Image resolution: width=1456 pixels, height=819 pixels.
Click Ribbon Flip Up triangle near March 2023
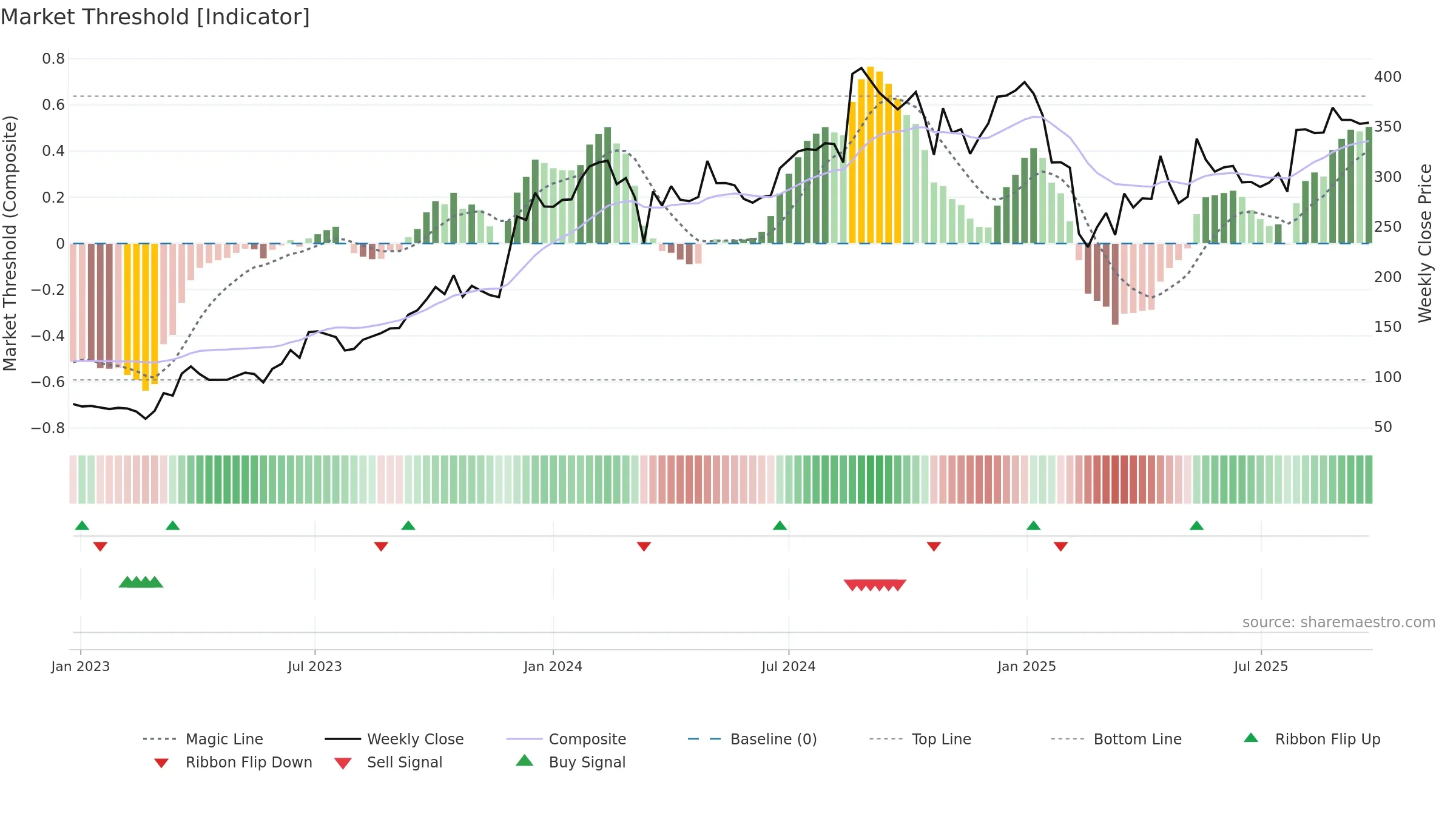pyautogui.click(x=172, y=525)
